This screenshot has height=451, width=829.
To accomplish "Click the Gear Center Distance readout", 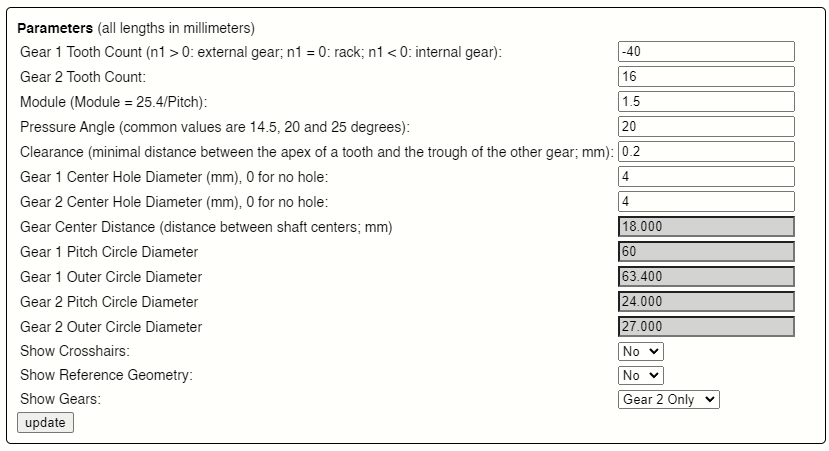I will point(706,227).
